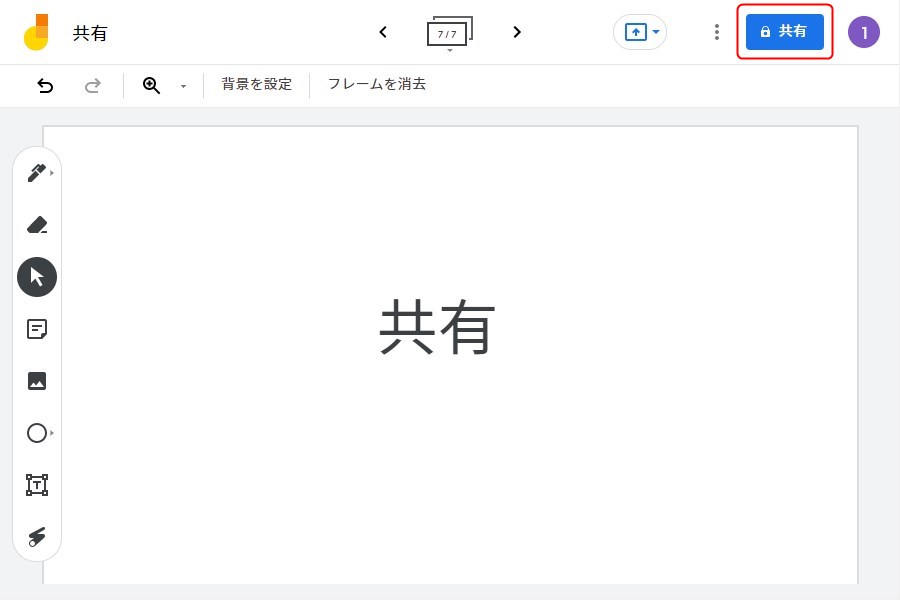Select the Laser pointer tool
This screenshot has width=900, height=600.
pyautogui.click(x=37, y=537)
